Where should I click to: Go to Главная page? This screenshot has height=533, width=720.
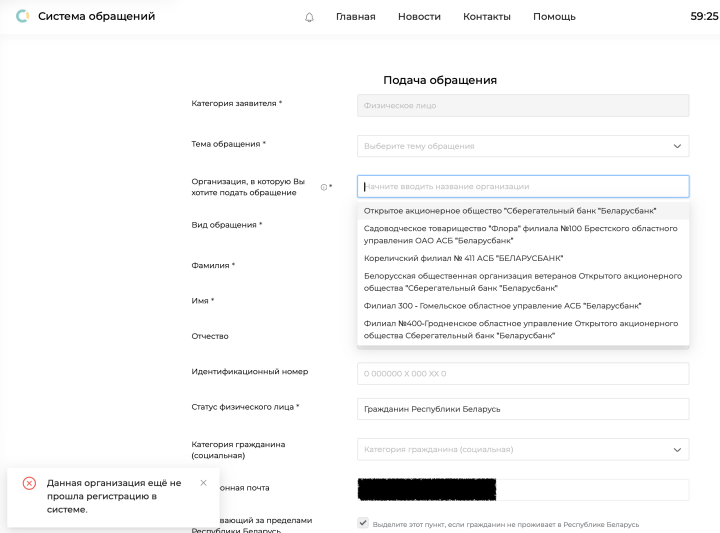tap(355, 17)
